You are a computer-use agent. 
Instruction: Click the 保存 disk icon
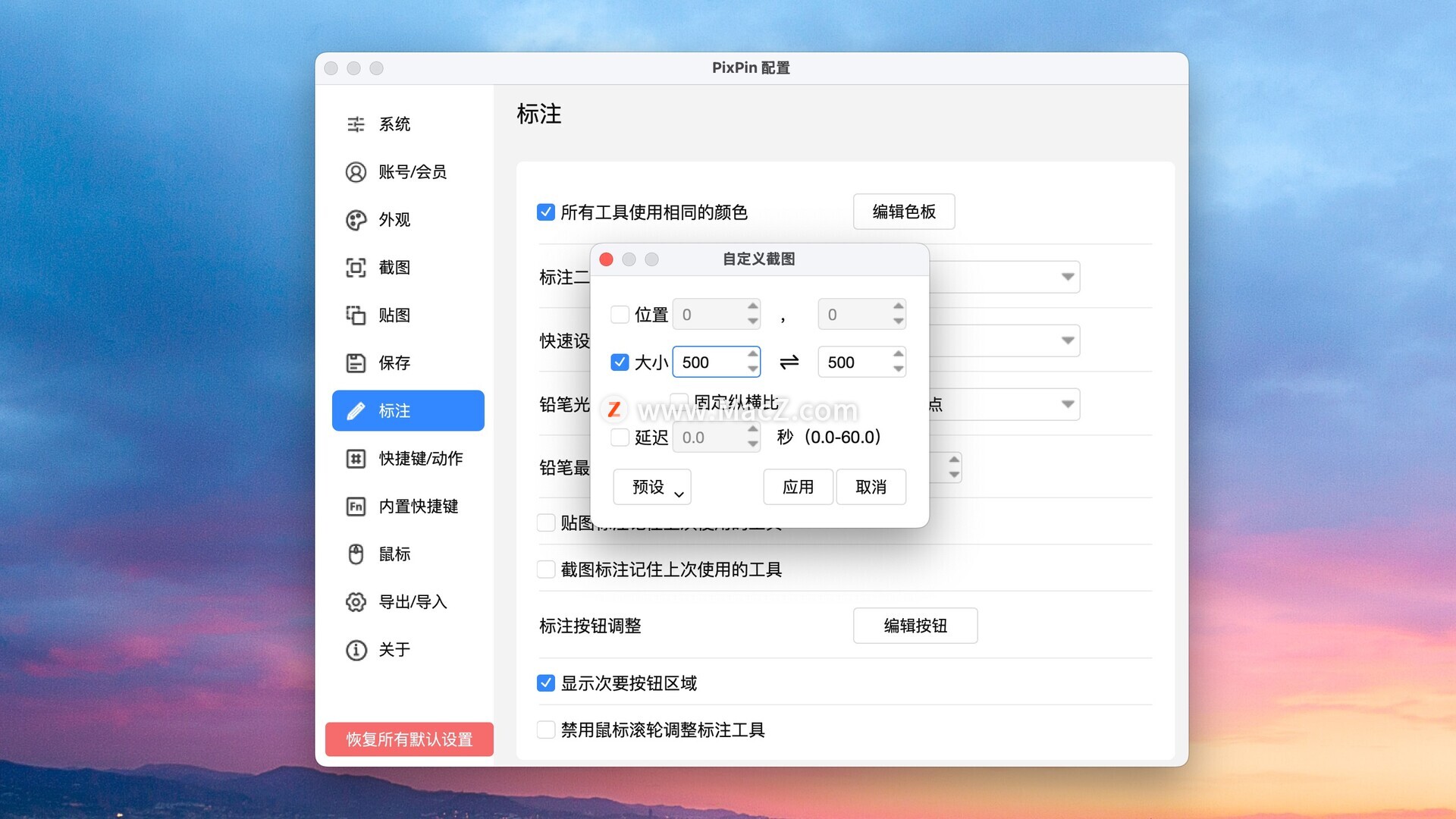(356, 363)
